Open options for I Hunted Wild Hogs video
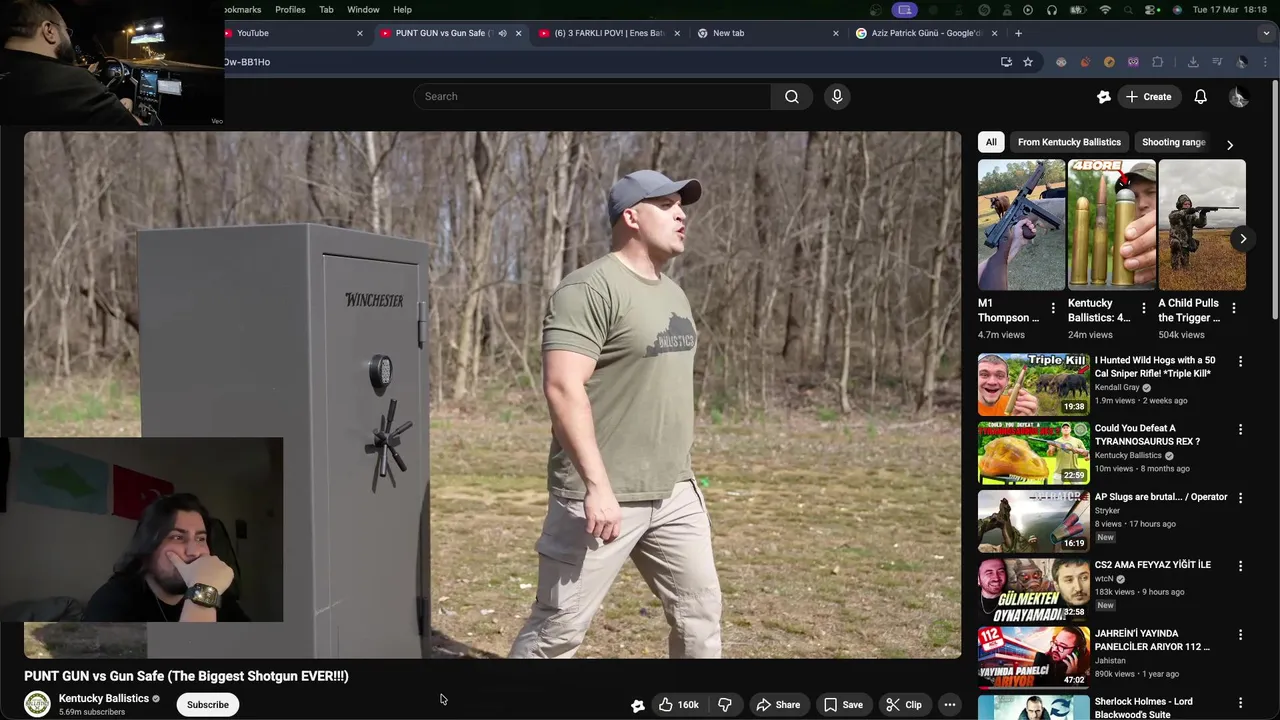The image size is (1280, 720). 1240,361
